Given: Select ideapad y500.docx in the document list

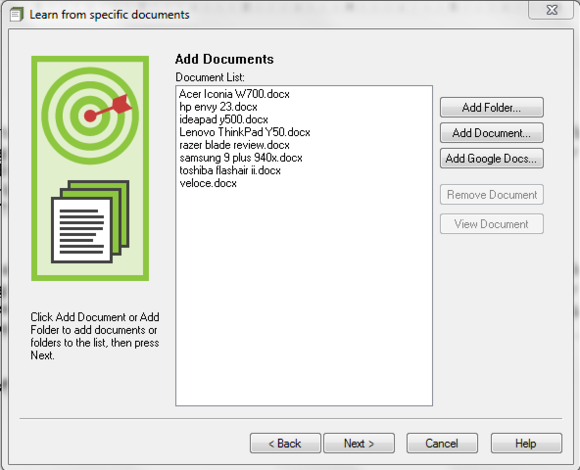Looking at the screenshot, I should coord(223,119).
